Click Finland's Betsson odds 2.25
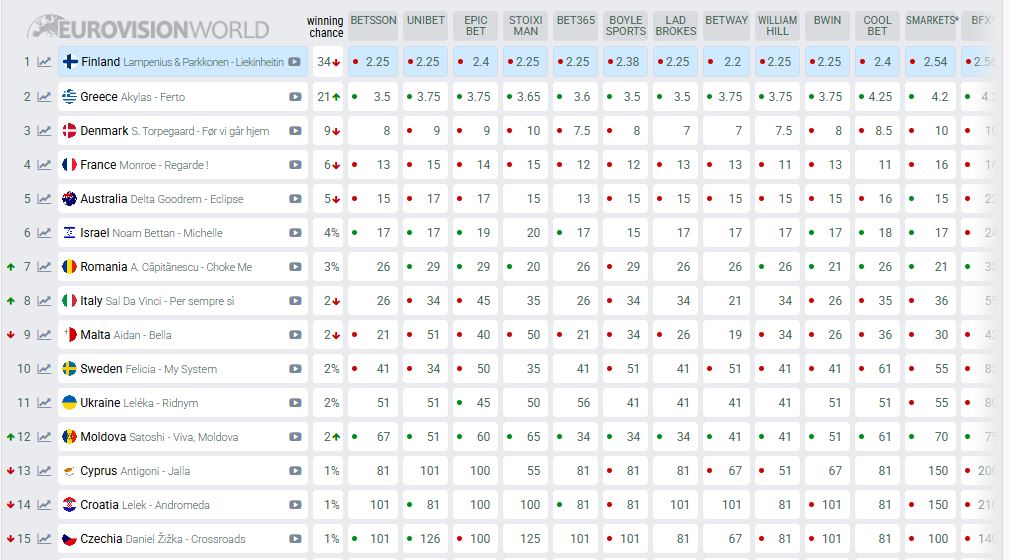Viewport: 1009px width, 560px height. pyautogui.click(x=373, y=62)
